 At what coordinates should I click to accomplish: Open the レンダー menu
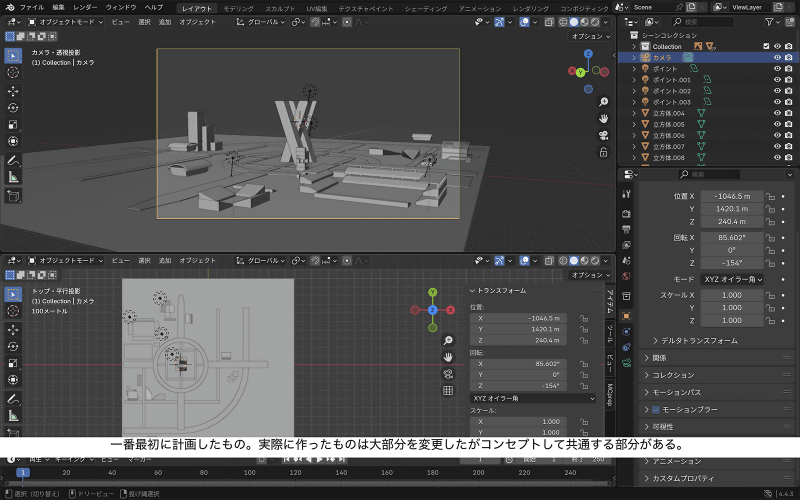pos(85,7)
